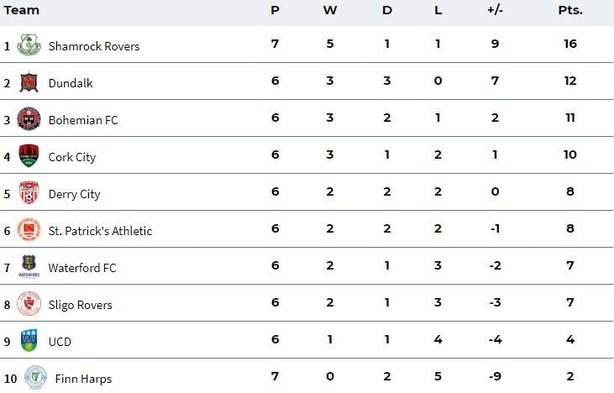Select the Waterford FC team name
614x393 pixels.
[x=82, y=268]
